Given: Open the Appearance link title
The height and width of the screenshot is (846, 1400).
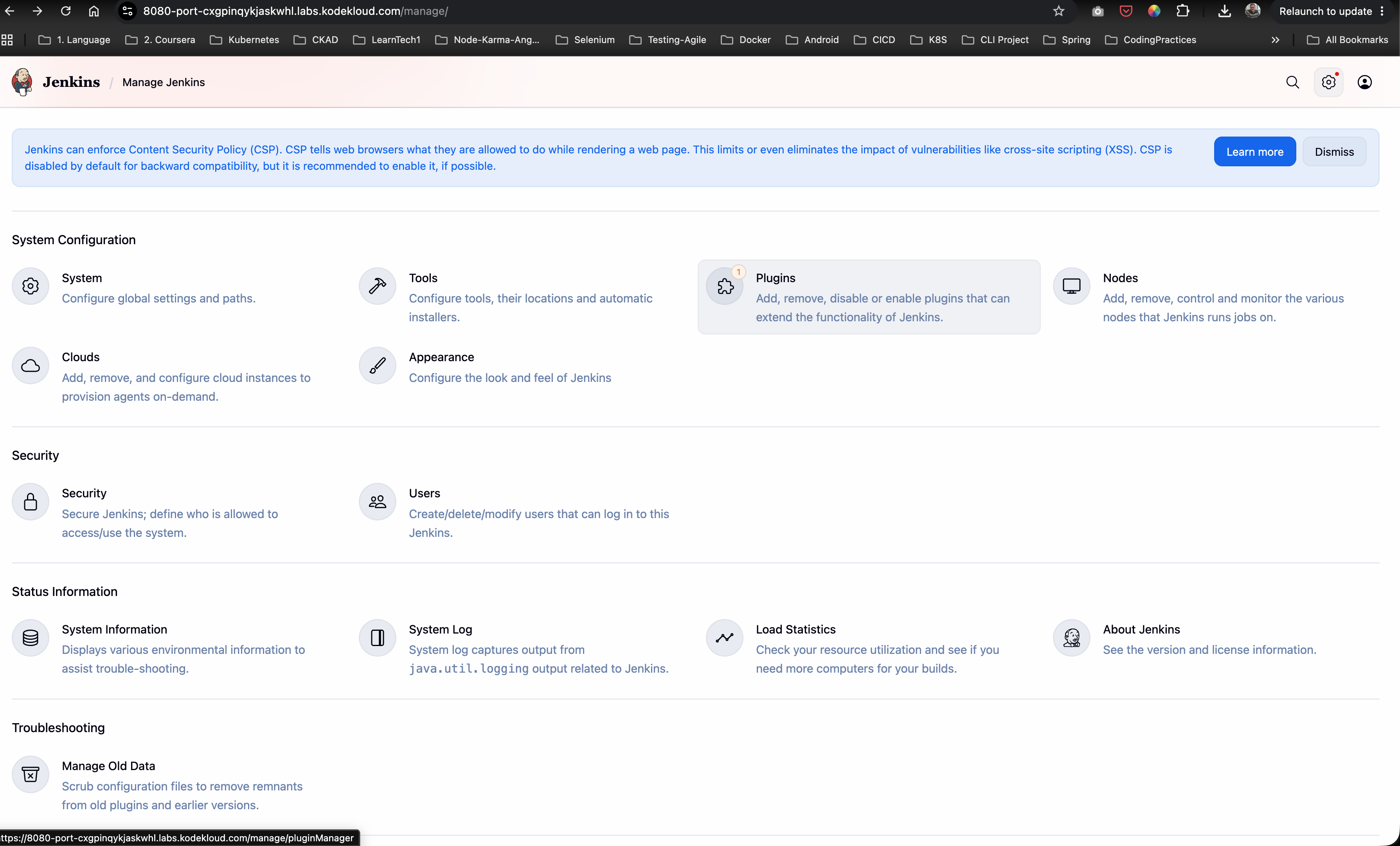Looking at the screenshot, I should (441, 357).
